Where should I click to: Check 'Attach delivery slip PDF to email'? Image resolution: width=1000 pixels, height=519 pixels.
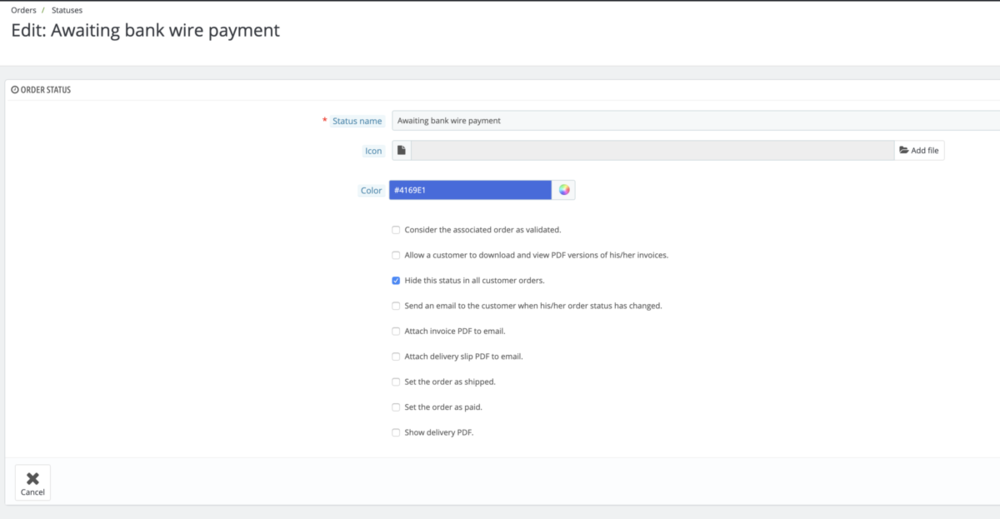(x=396, y=356)
